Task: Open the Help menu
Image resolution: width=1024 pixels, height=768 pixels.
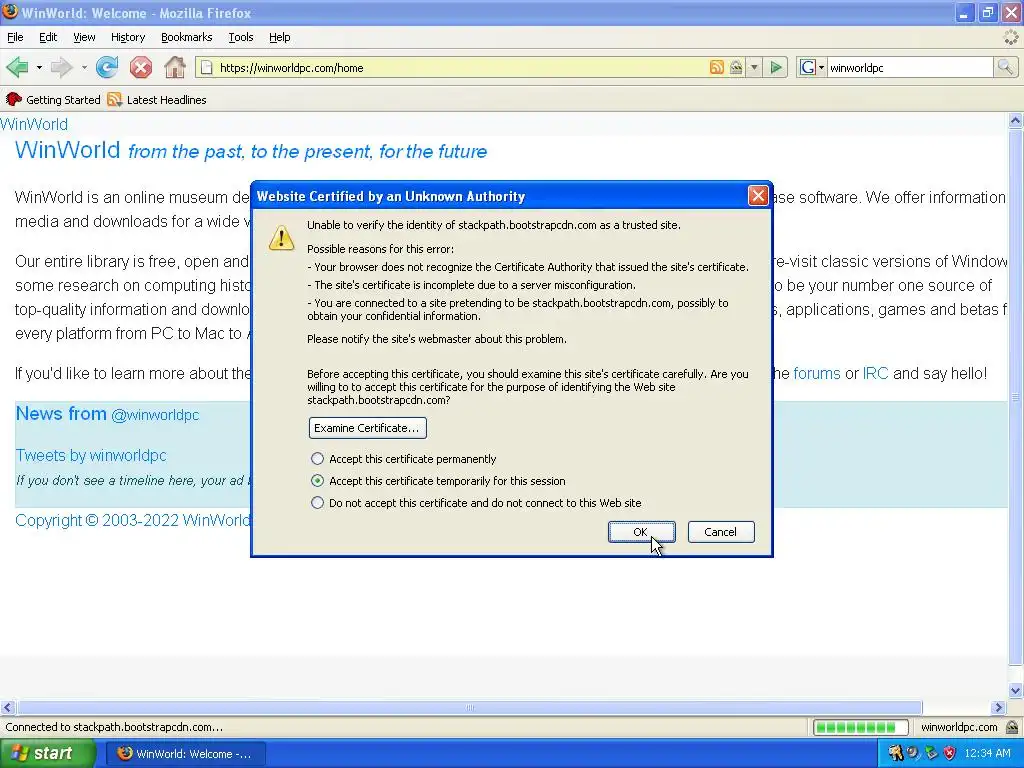Action: tap(280, 37)
